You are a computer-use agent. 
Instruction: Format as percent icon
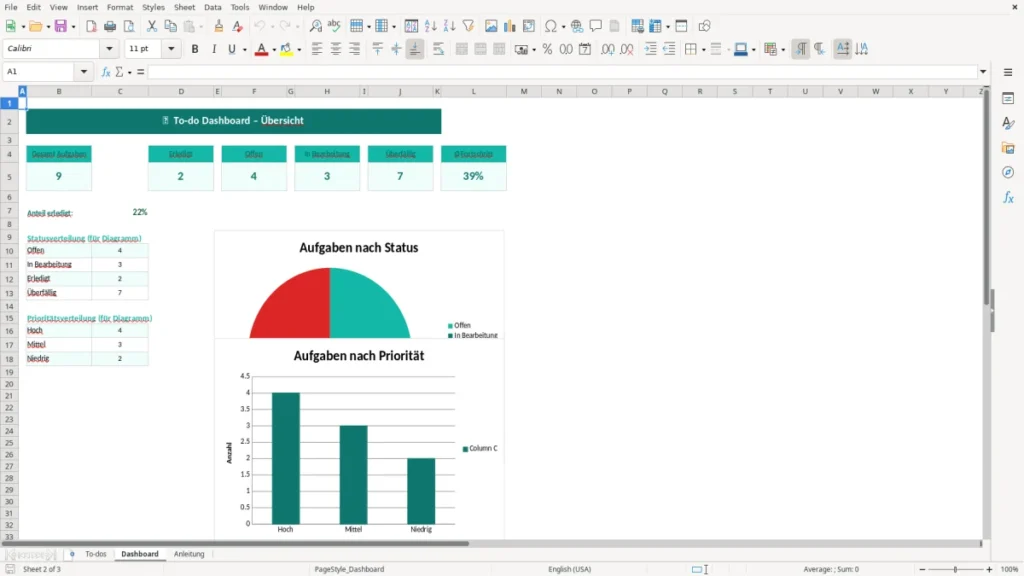[547, 49]
